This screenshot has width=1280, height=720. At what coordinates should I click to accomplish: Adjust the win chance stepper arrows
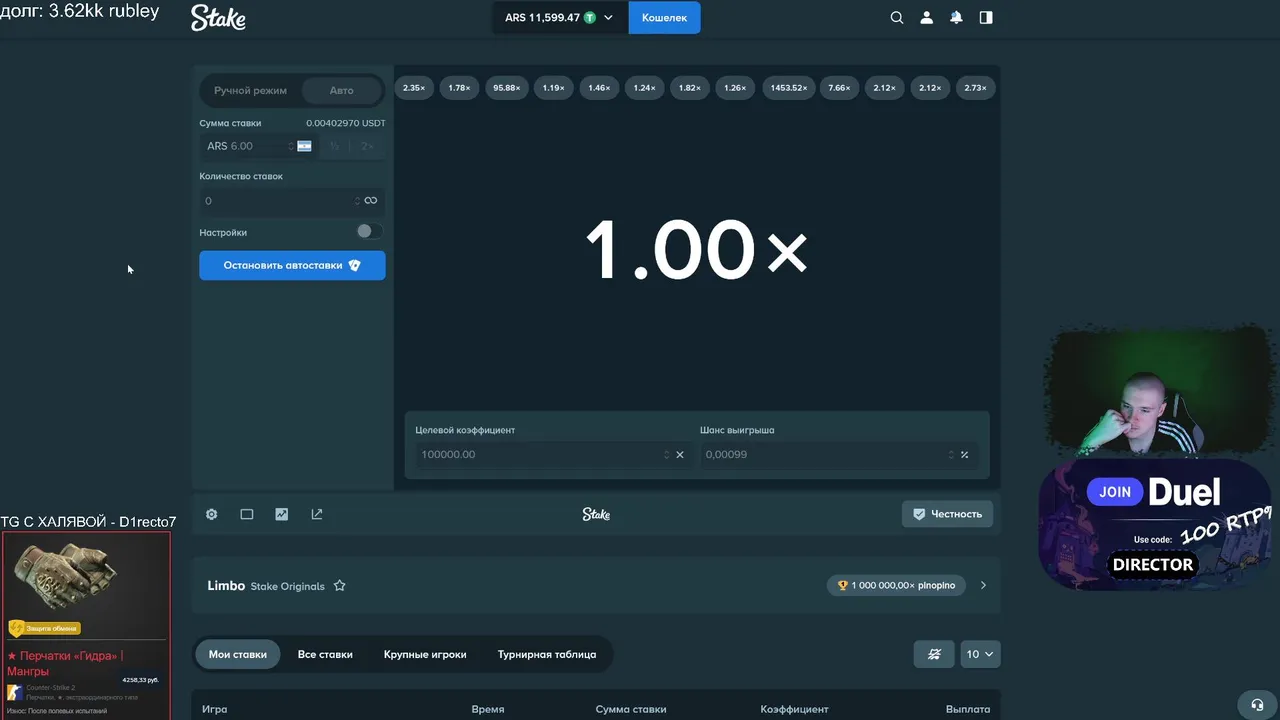pos(951,455)
